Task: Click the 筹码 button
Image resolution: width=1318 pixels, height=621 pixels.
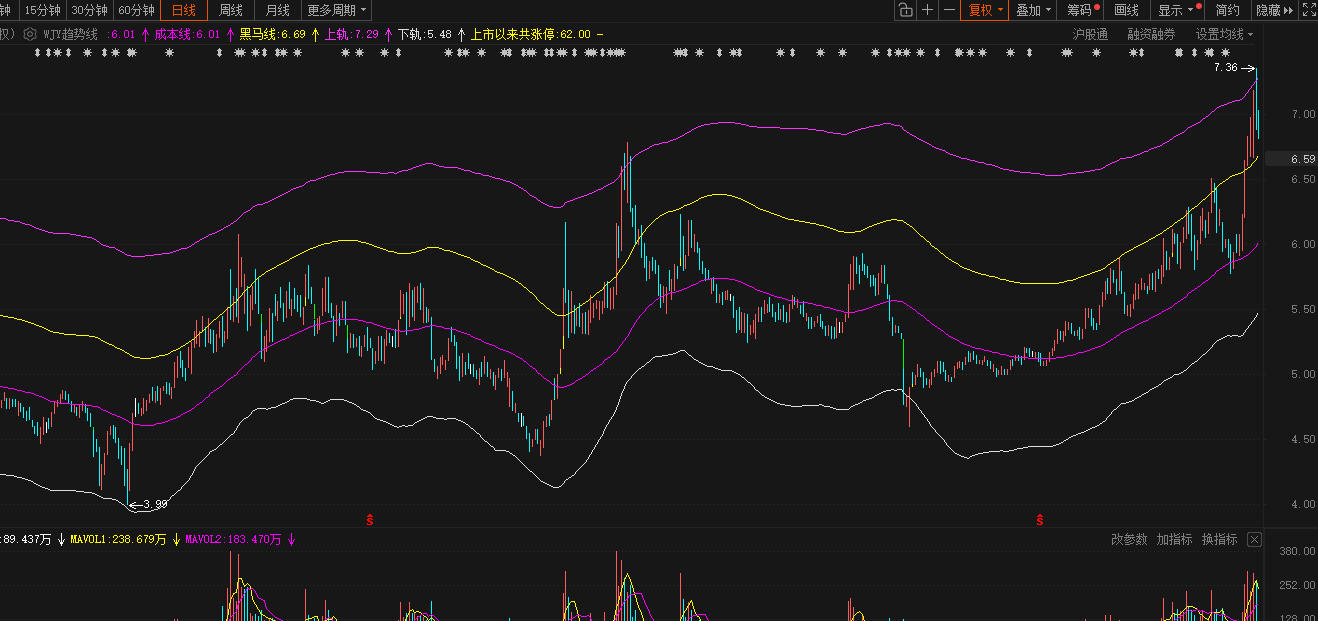Action: point(1082,10)
